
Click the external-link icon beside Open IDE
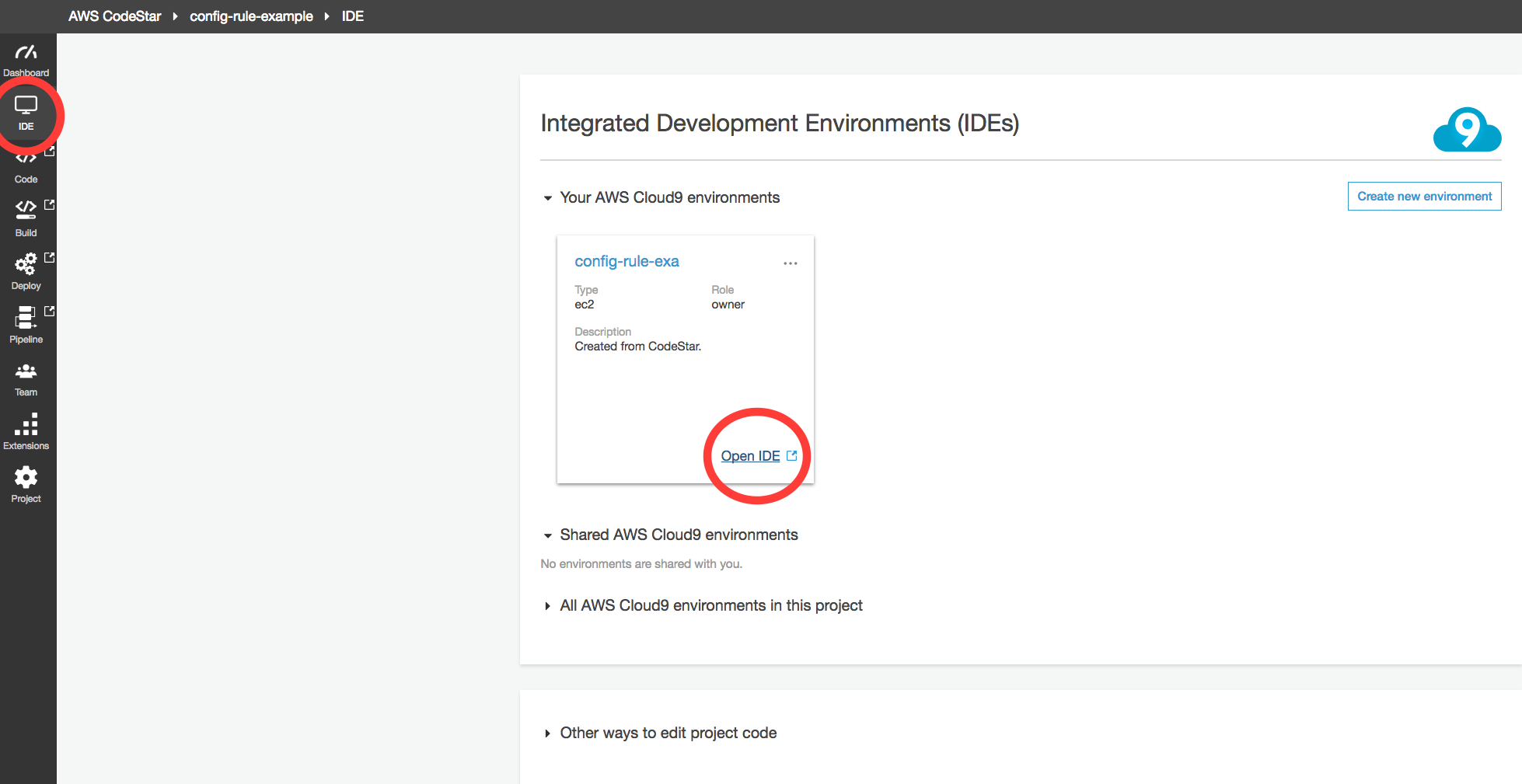[792, 456]
